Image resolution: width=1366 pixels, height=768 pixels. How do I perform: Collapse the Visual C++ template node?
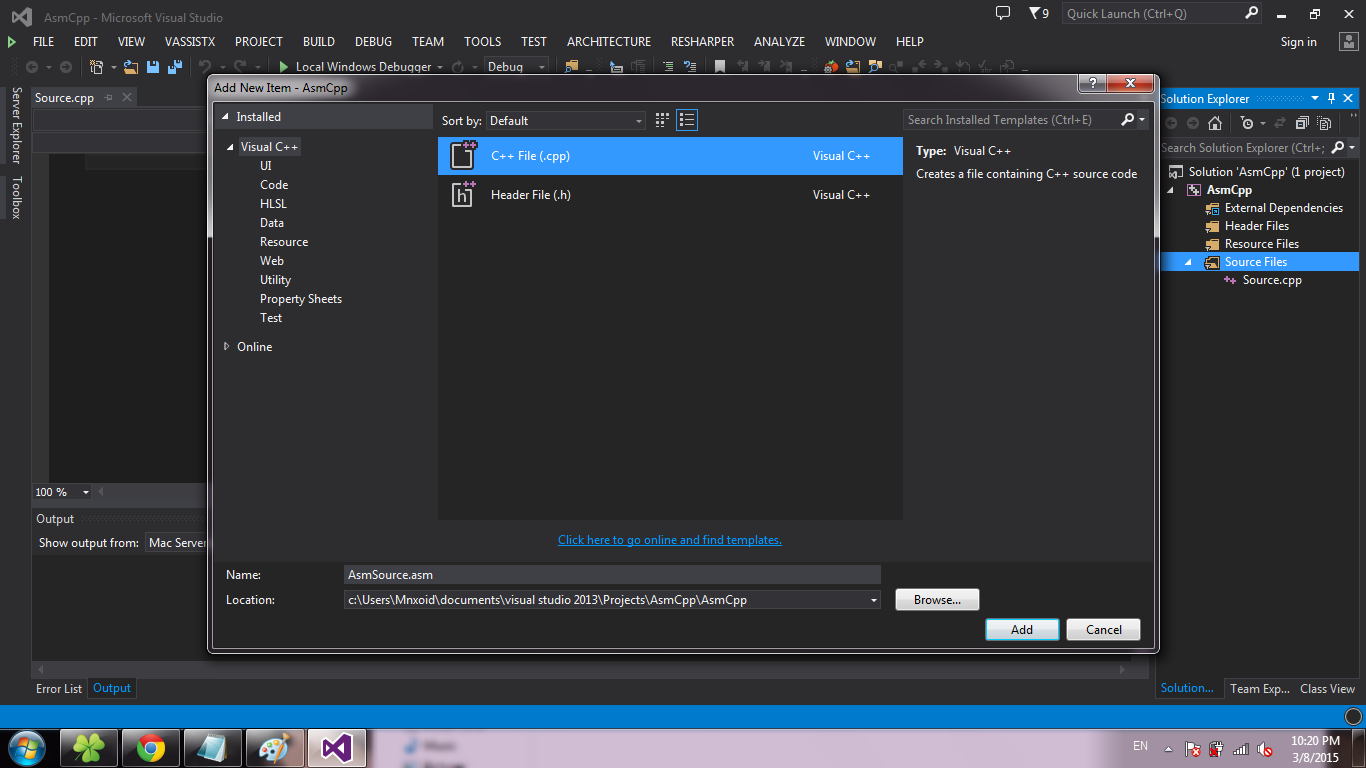[231, 147]
